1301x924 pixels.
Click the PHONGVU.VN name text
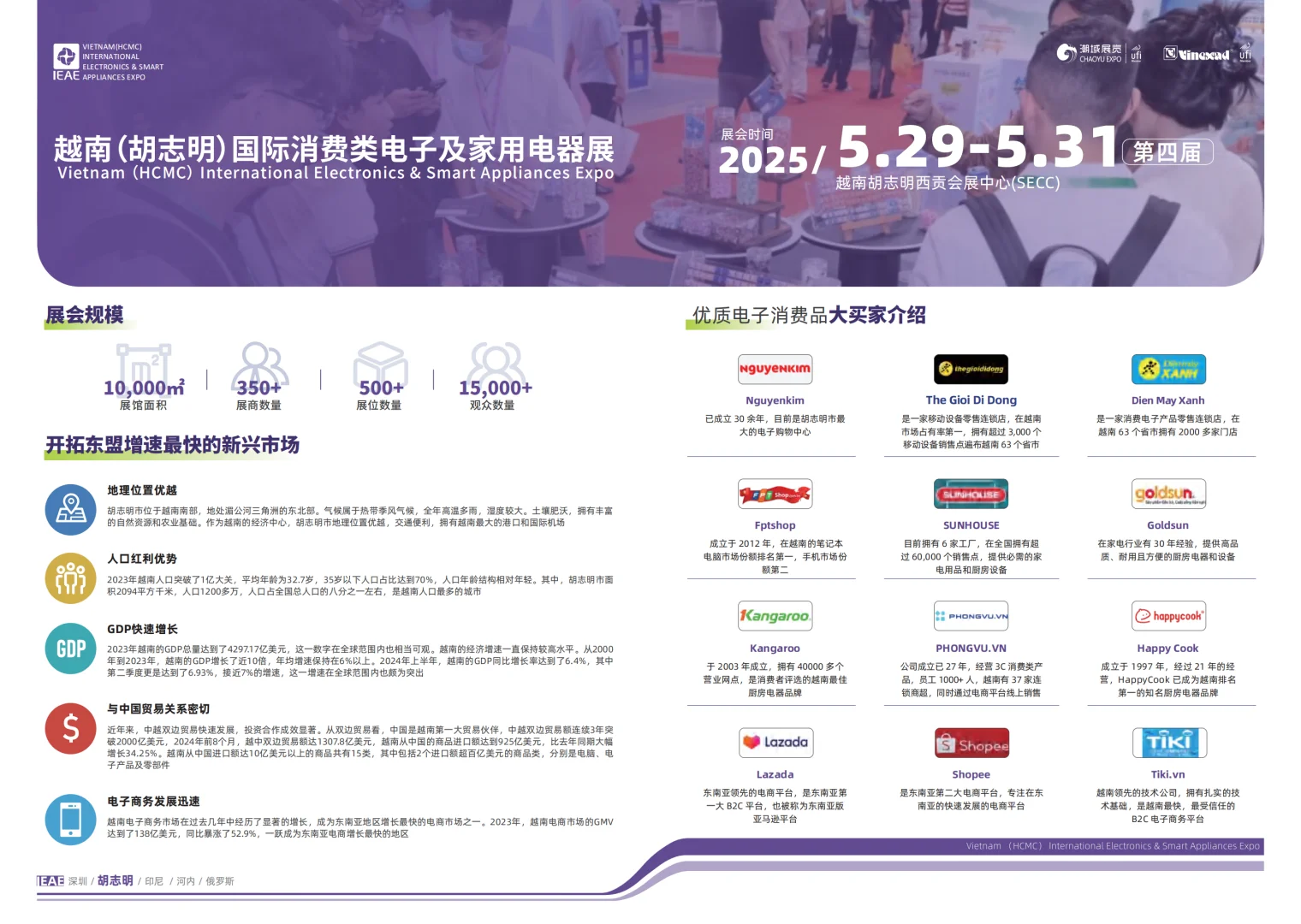(x=971, y=649)
